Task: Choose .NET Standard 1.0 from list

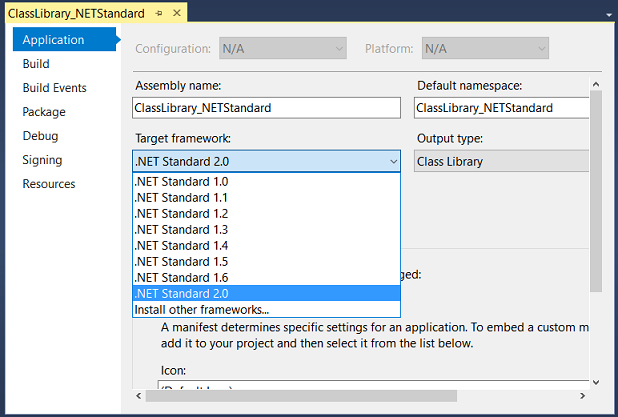Action: 266,182
